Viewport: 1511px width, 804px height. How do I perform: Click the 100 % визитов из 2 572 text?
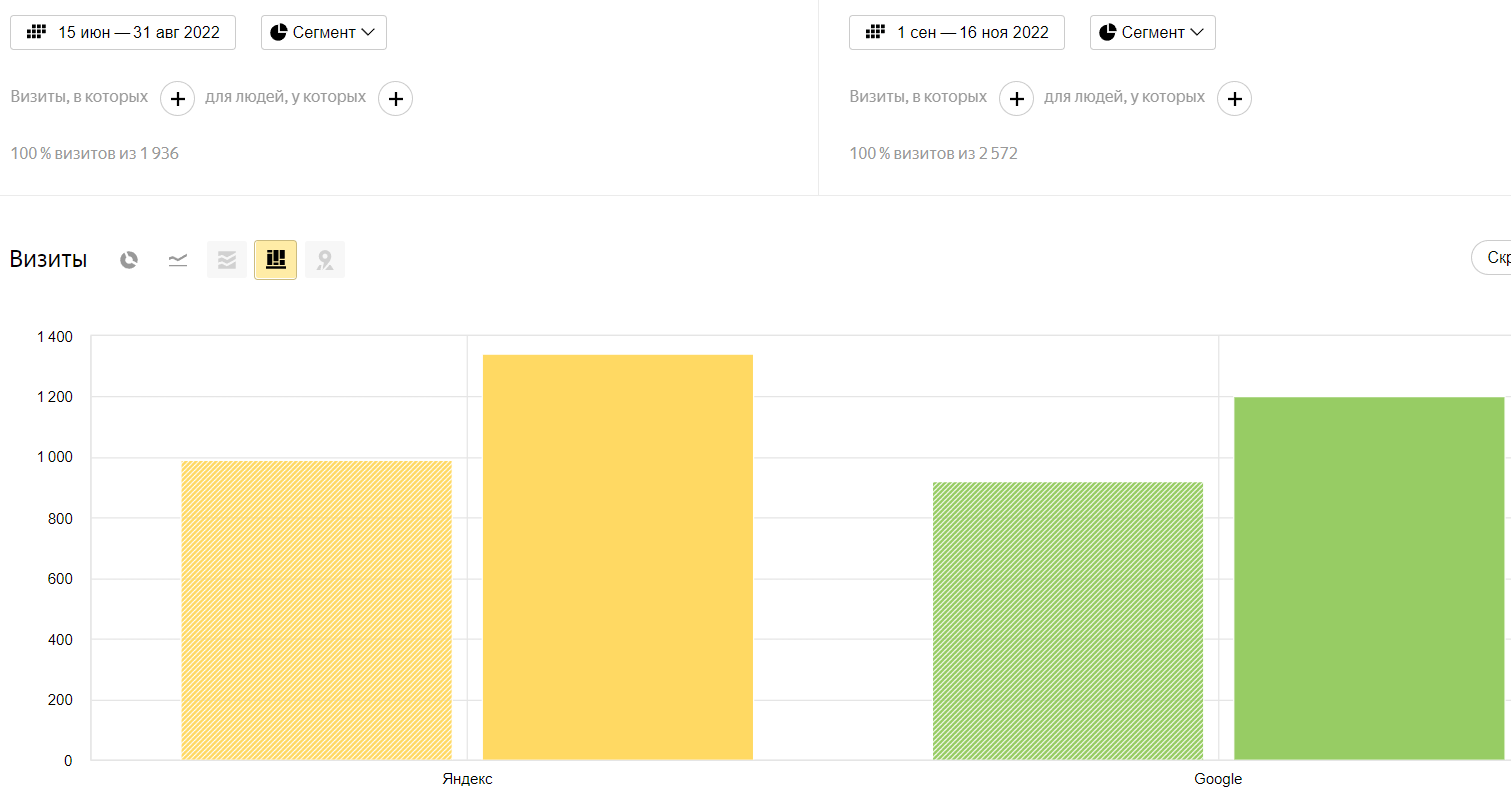(934, 154)
